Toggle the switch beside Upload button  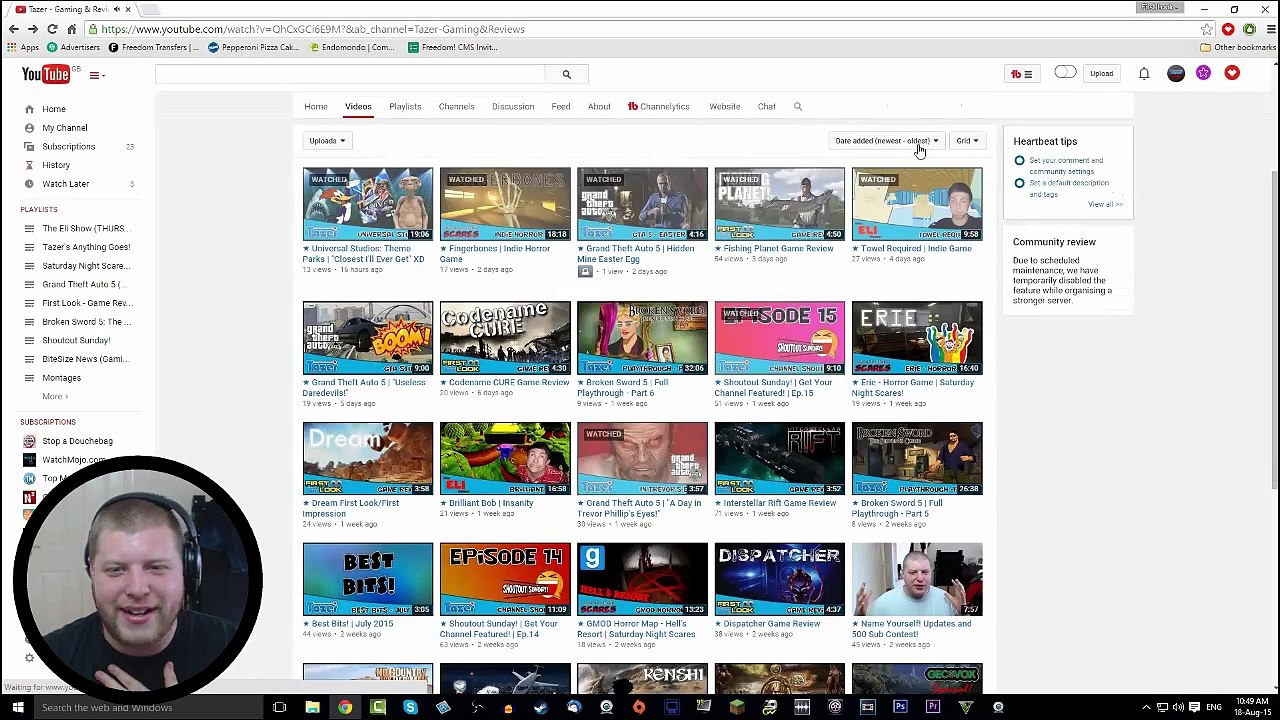click(1065, 73)
